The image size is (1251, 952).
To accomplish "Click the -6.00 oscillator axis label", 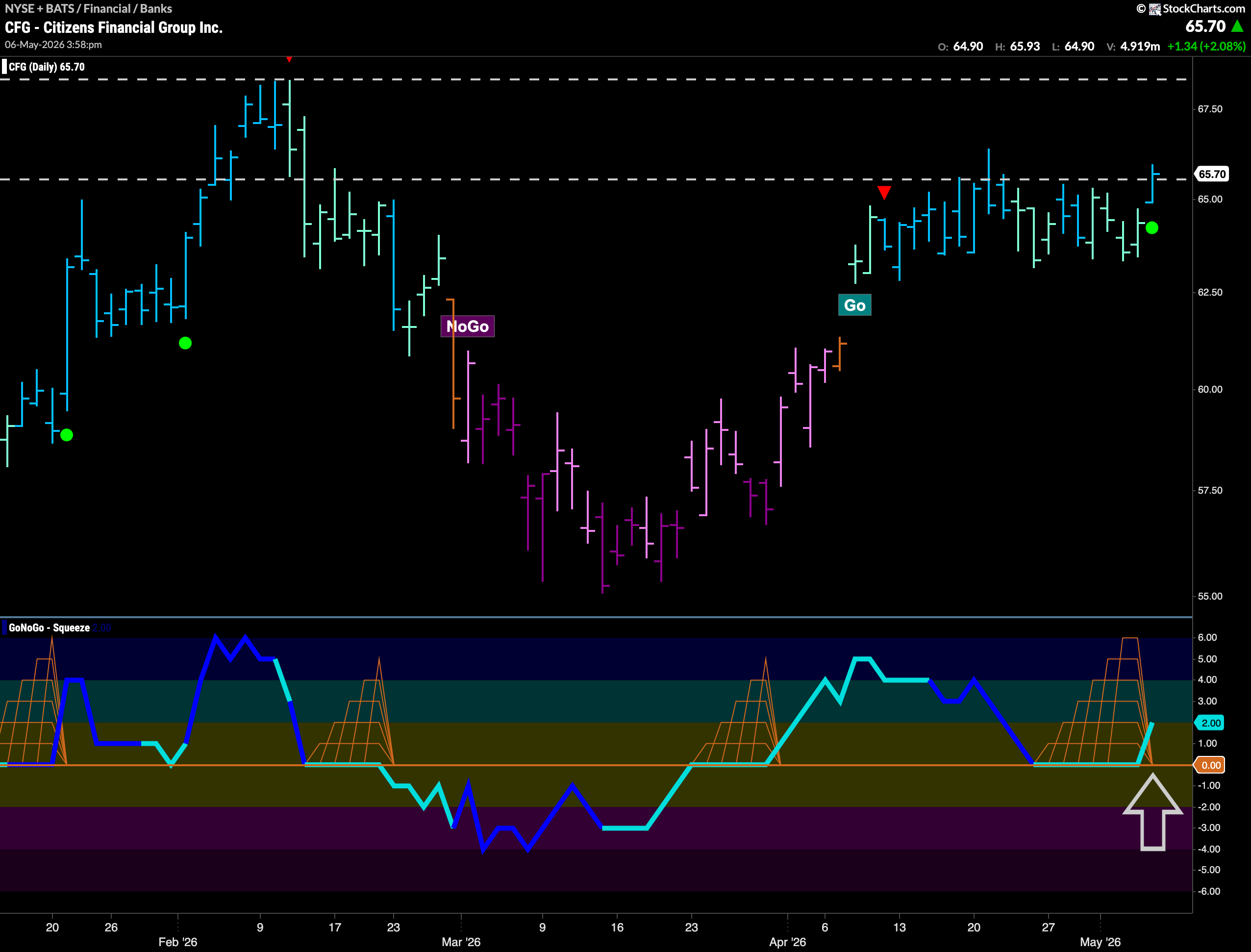I will point(1208,891).
